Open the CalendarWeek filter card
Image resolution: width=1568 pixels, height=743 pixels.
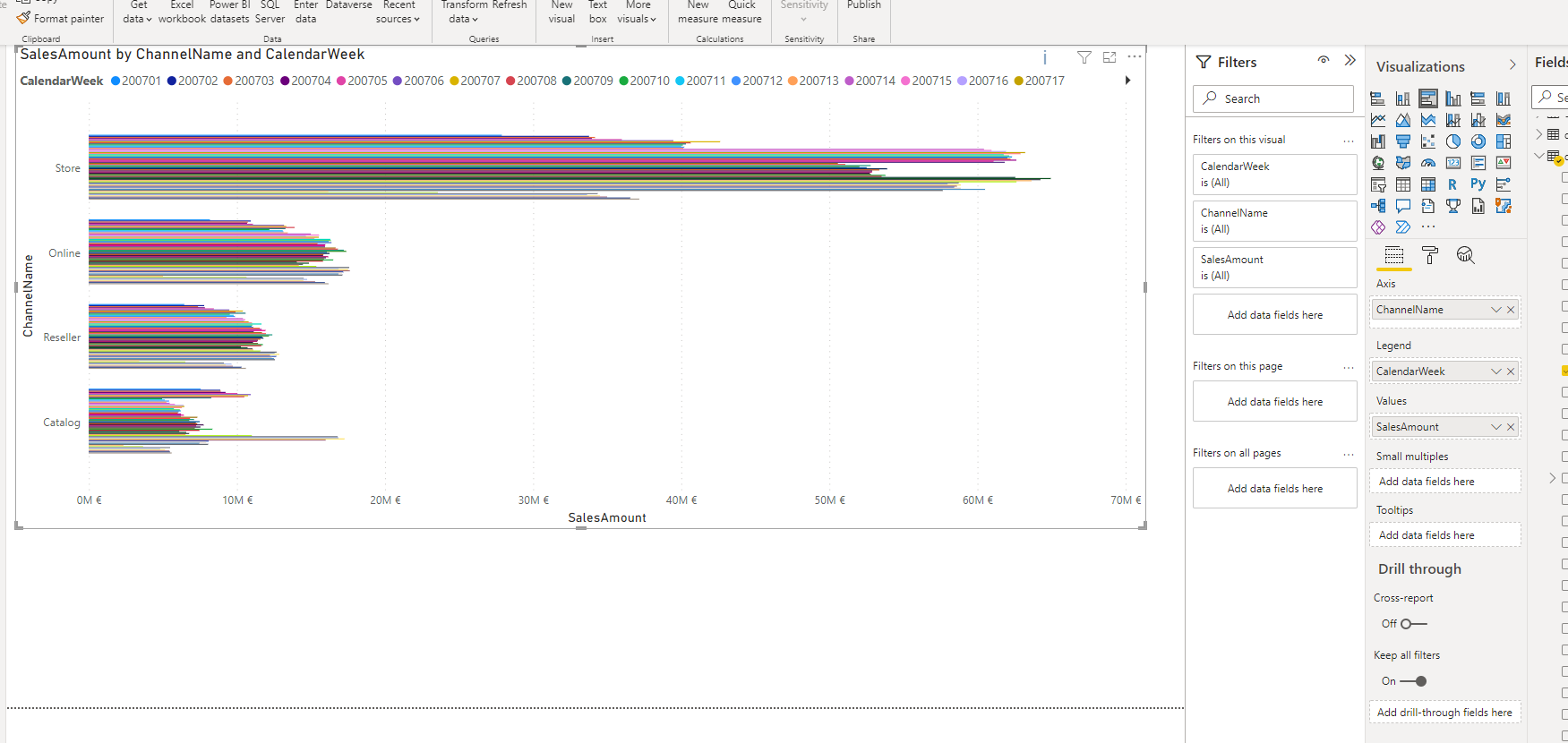tap(1274, 175)
